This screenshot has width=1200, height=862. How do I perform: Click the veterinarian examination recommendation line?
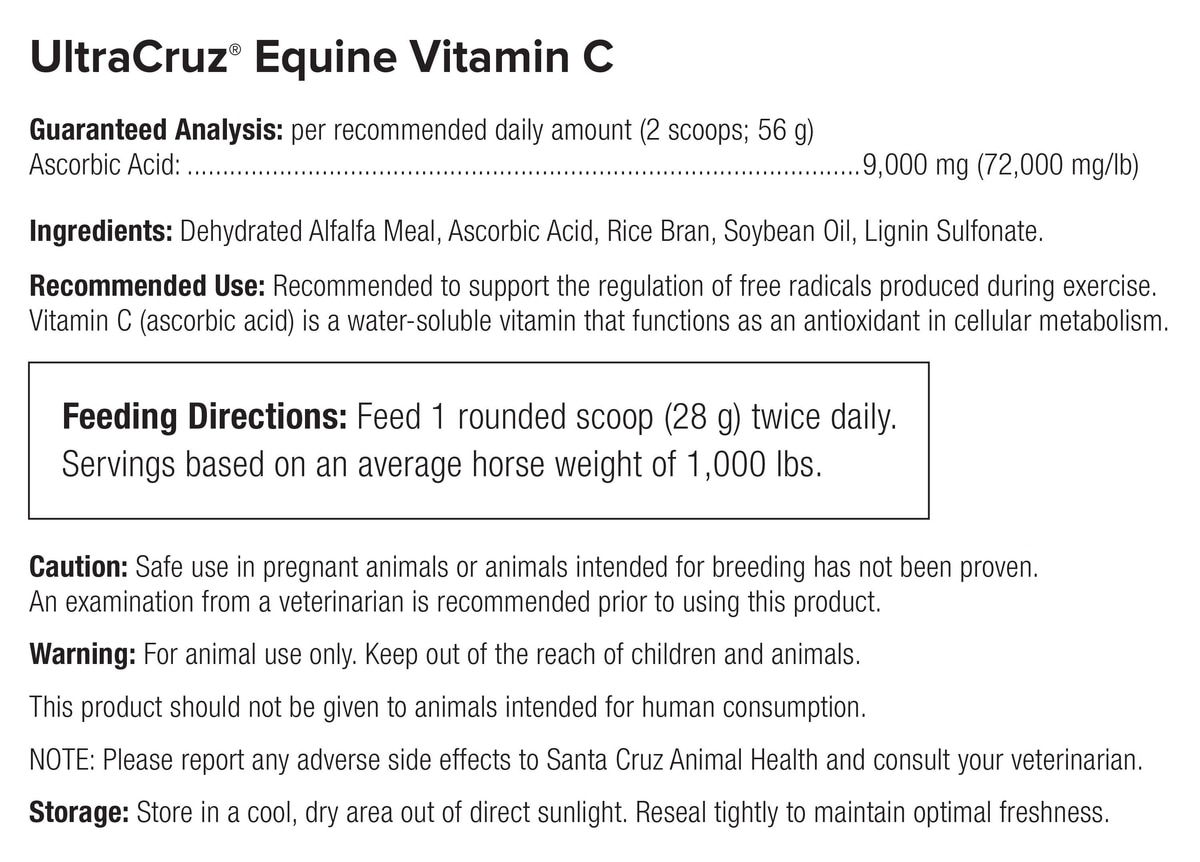point(455,602)
